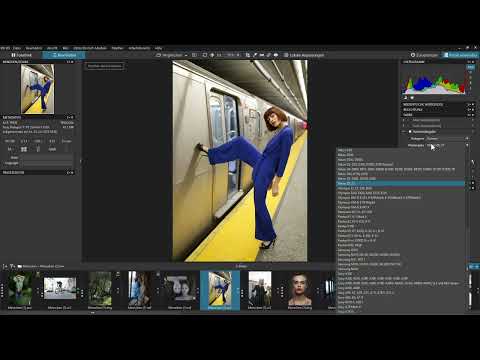The width and height of the screenshot is (480, 360).
Task: Open the Vergleichen dropdown arrow
Action: pos(186,55)
